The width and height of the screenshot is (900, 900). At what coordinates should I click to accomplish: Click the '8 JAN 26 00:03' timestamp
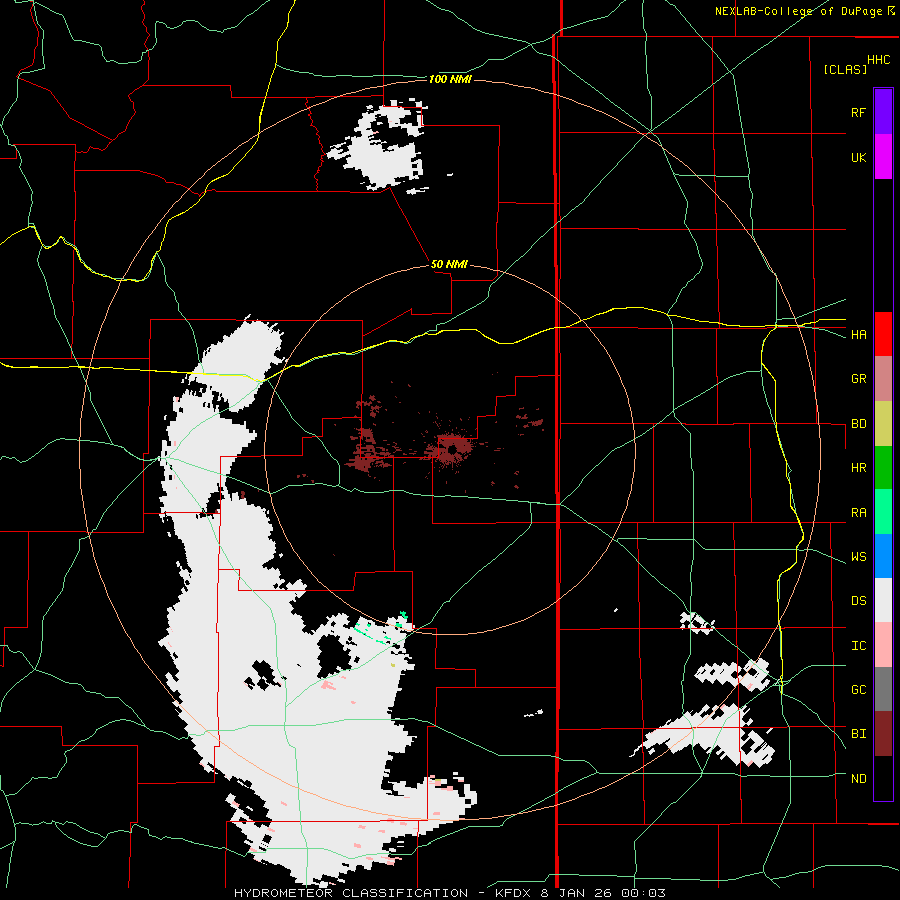[603, 893]
